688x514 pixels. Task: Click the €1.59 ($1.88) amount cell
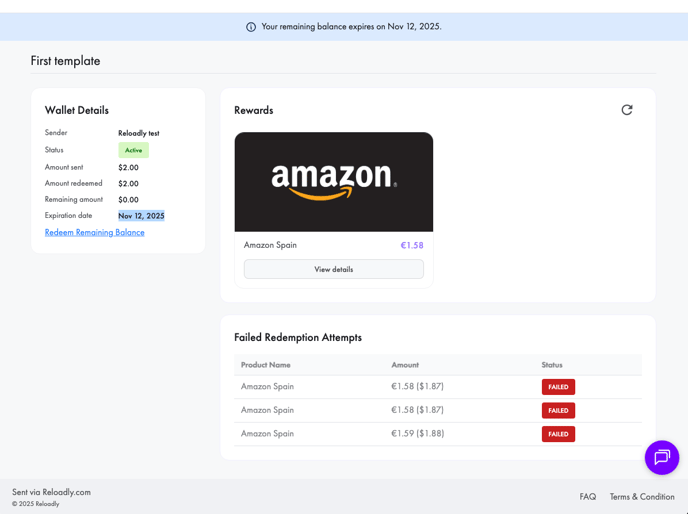[417, 433]
